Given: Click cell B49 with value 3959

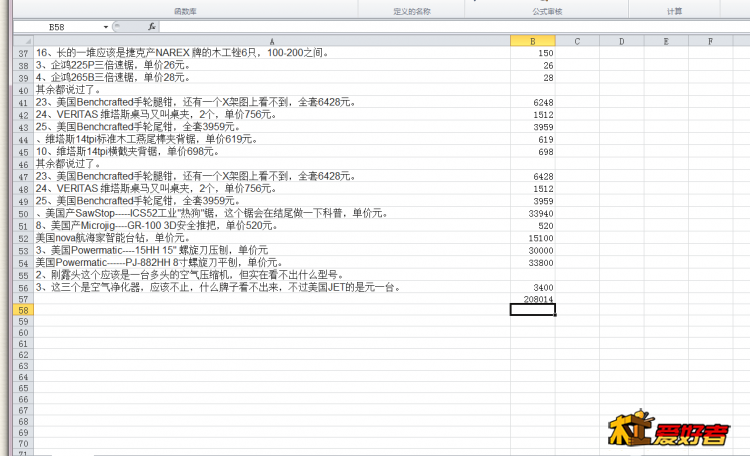Looking at the screenshot, I should [532, 201].
